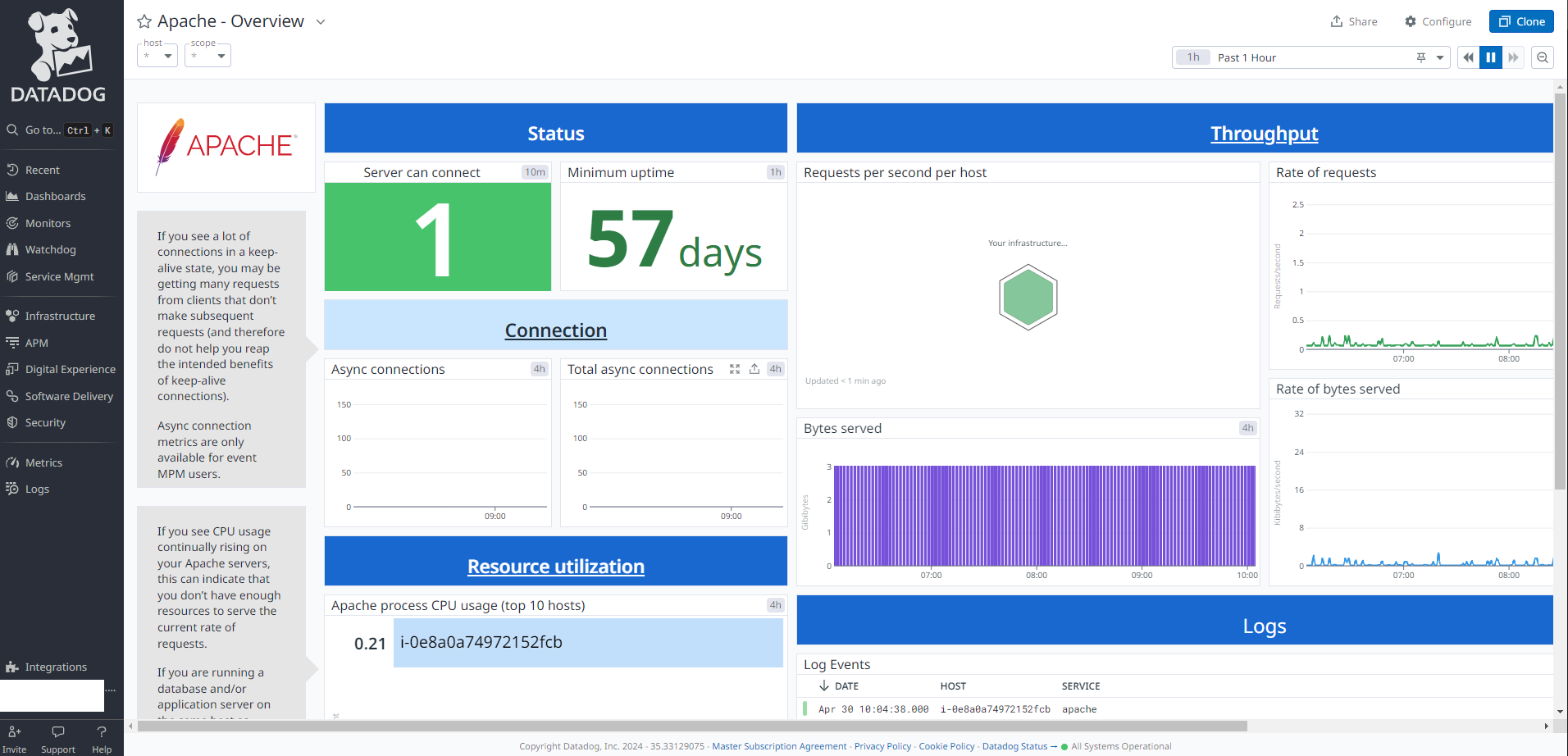Open dashboard Configure settings
Screen dimensions: 1568x756
pyautogui.click(x=1438, y=22)
